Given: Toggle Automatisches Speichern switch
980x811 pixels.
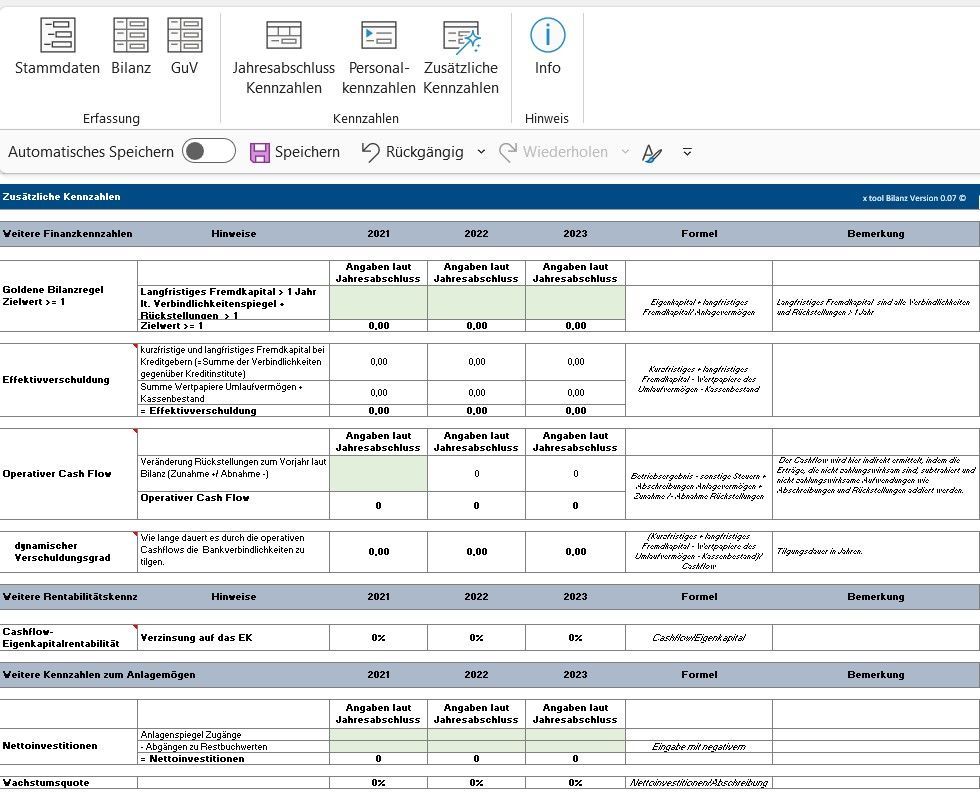Looking at the screenshot, I should coord(209,151).
